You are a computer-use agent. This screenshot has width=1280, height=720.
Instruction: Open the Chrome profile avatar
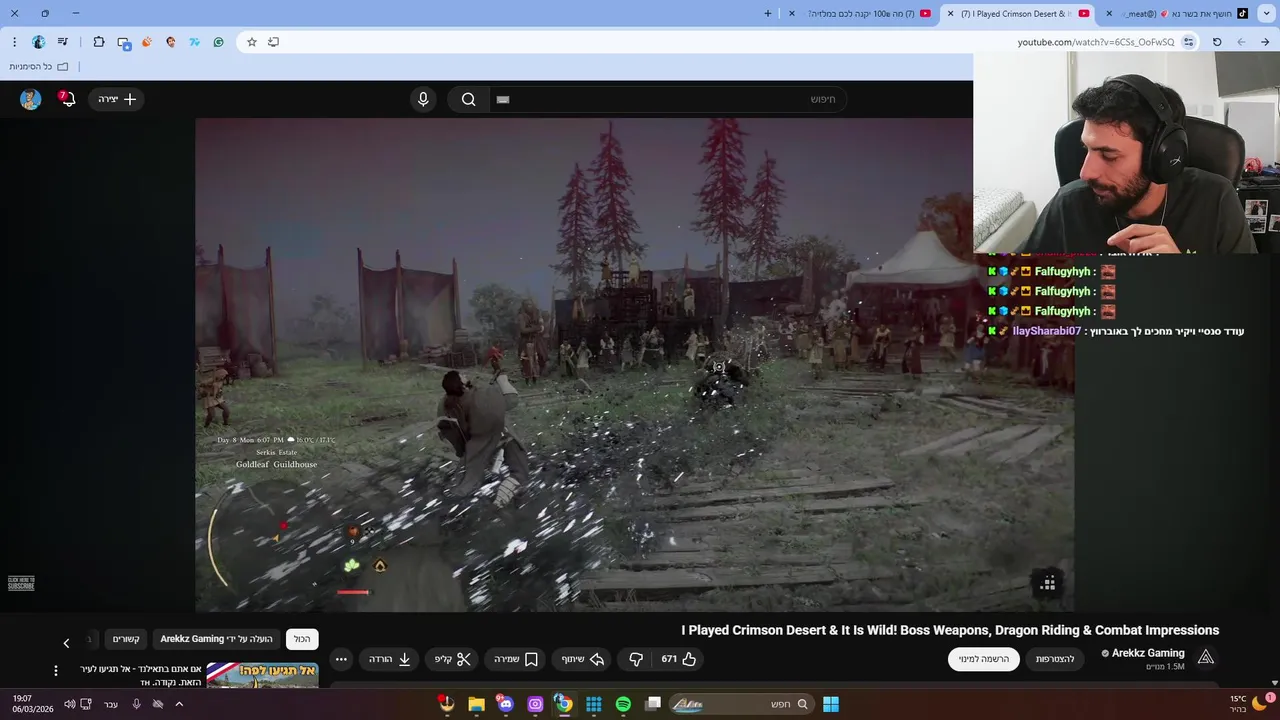click(38, 42)
